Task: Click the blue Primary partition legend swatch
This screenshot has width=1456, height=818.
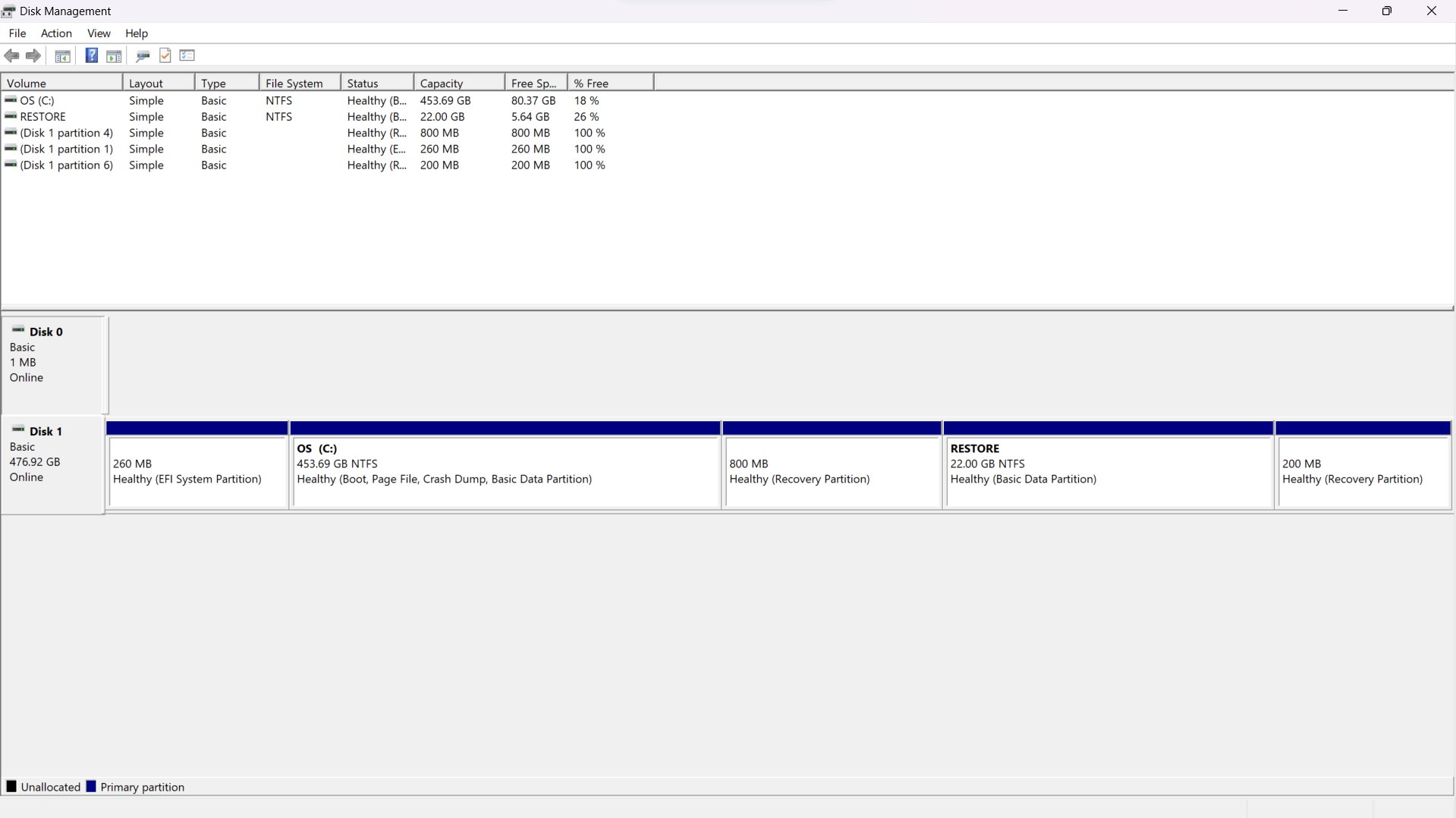Action: pyautogui.click(x=91, y=787)
